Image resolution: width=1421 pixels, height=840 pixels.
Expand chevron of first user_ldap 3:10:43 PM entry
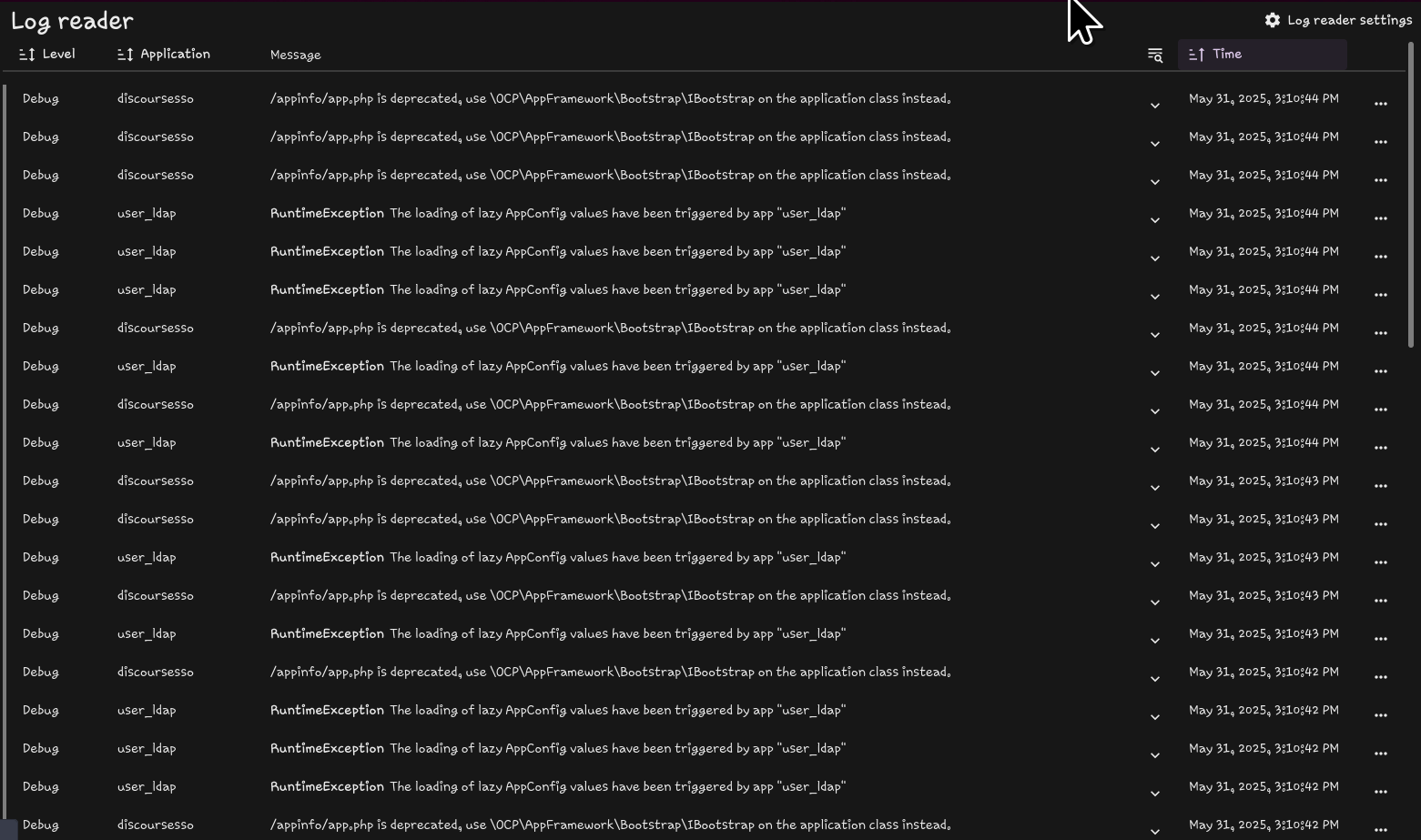[x=1154, y=564]
